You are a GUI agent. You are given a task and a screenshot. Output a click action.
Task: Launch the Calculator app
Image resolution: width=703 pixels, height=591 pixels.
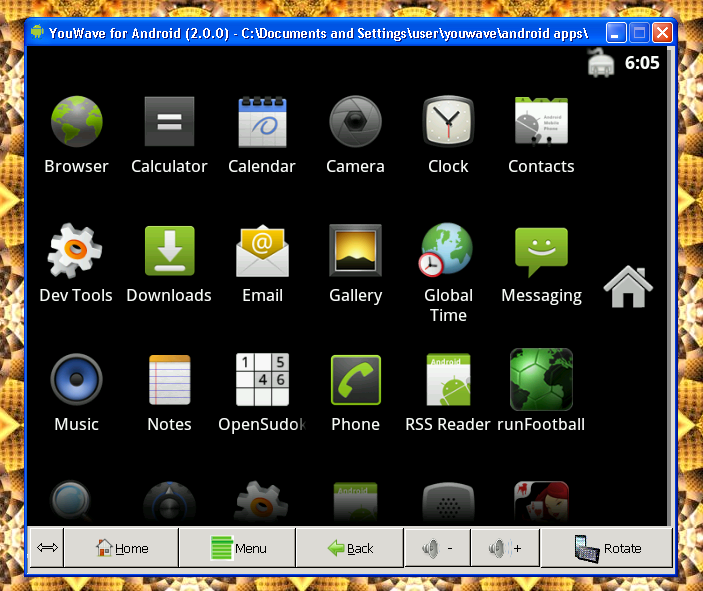(169, 122)
